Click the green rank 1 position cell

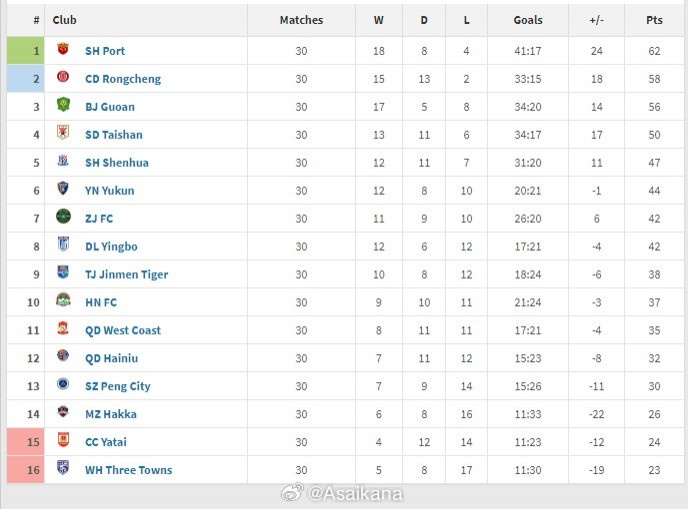(27, 50)
